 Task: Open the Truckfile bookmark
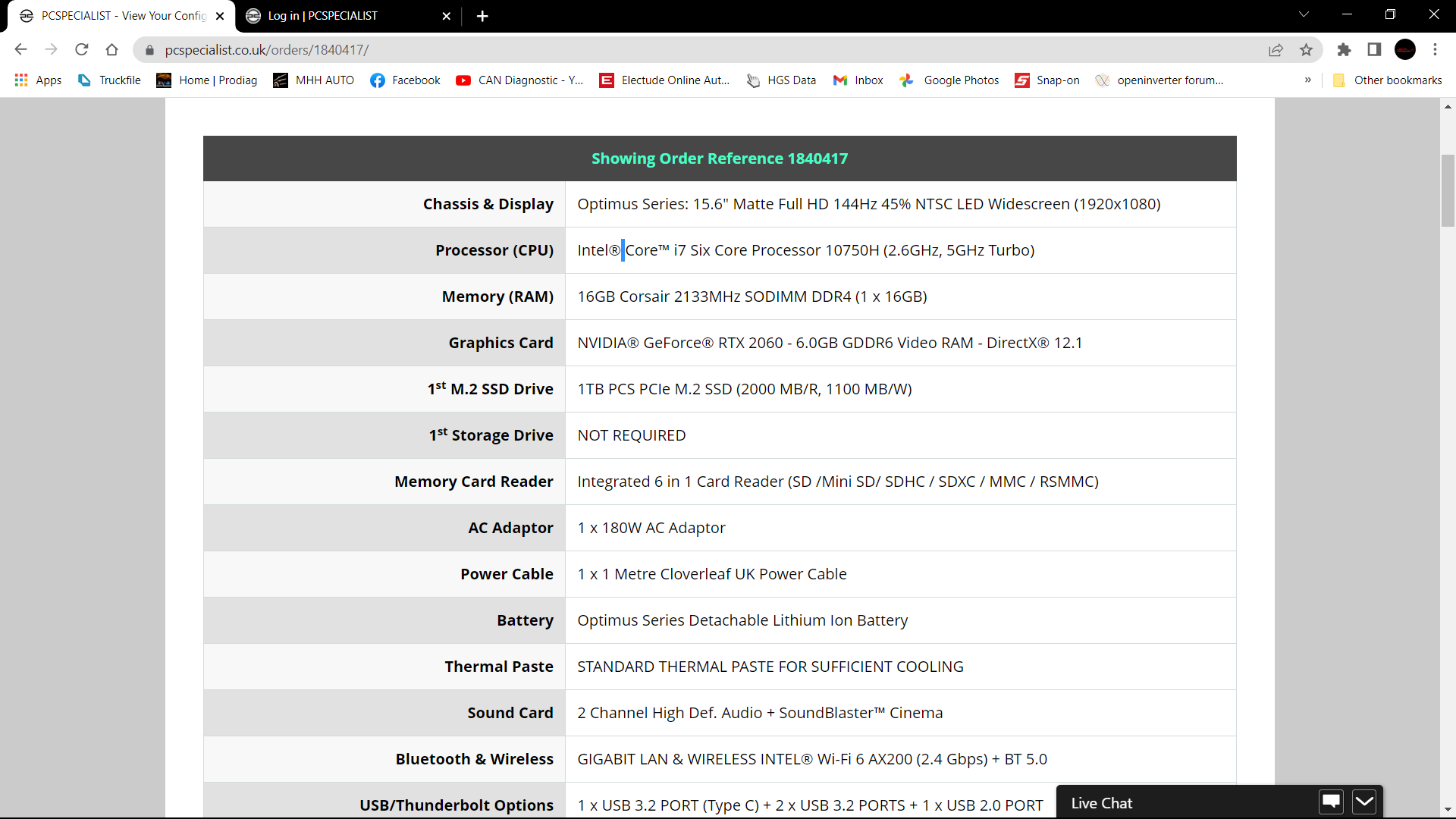pyautogui.click(x=109, y=80)
